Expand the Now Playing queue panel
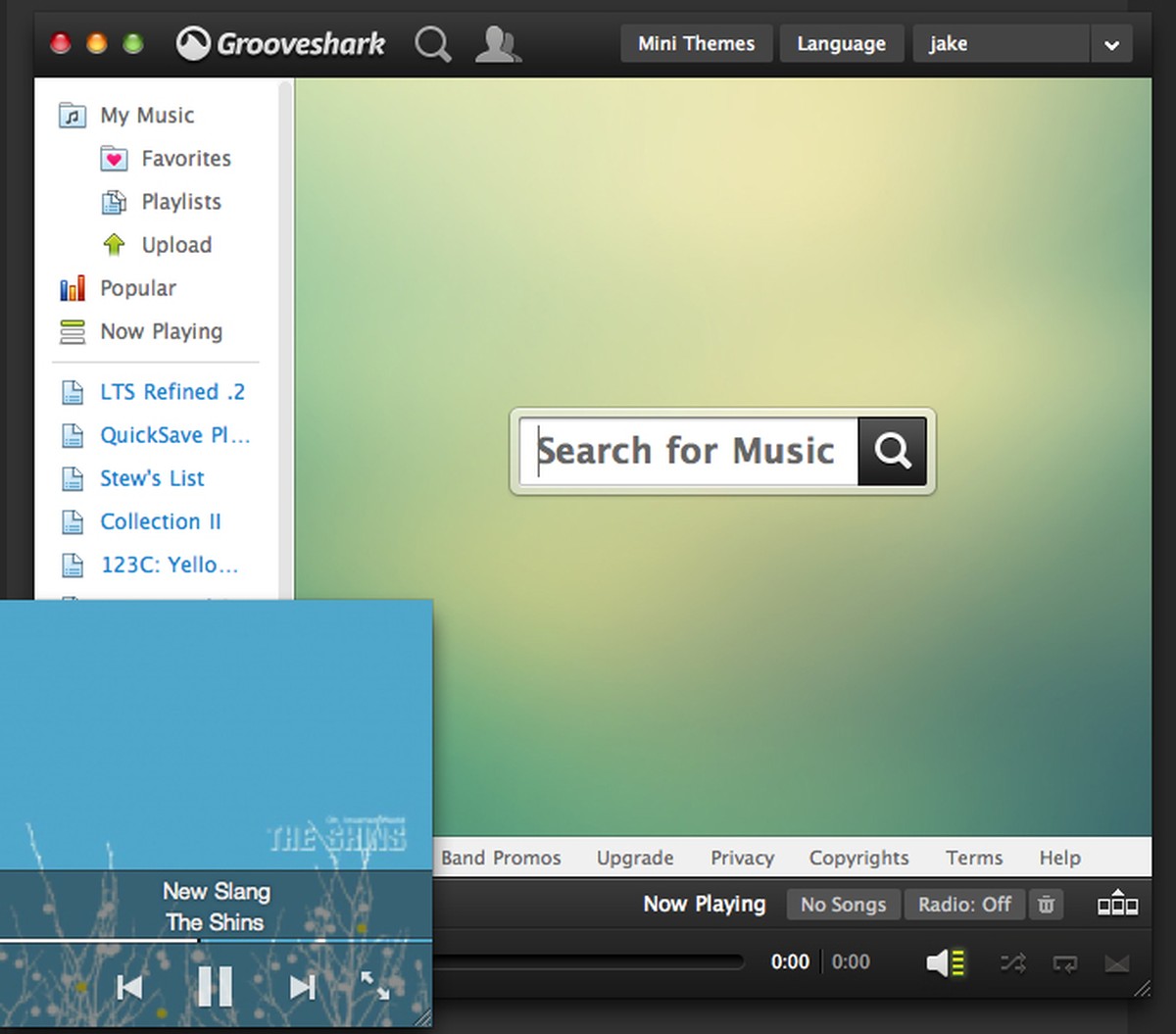The width and height of the screenshot is (1176, 1034). pos(1117,904)
